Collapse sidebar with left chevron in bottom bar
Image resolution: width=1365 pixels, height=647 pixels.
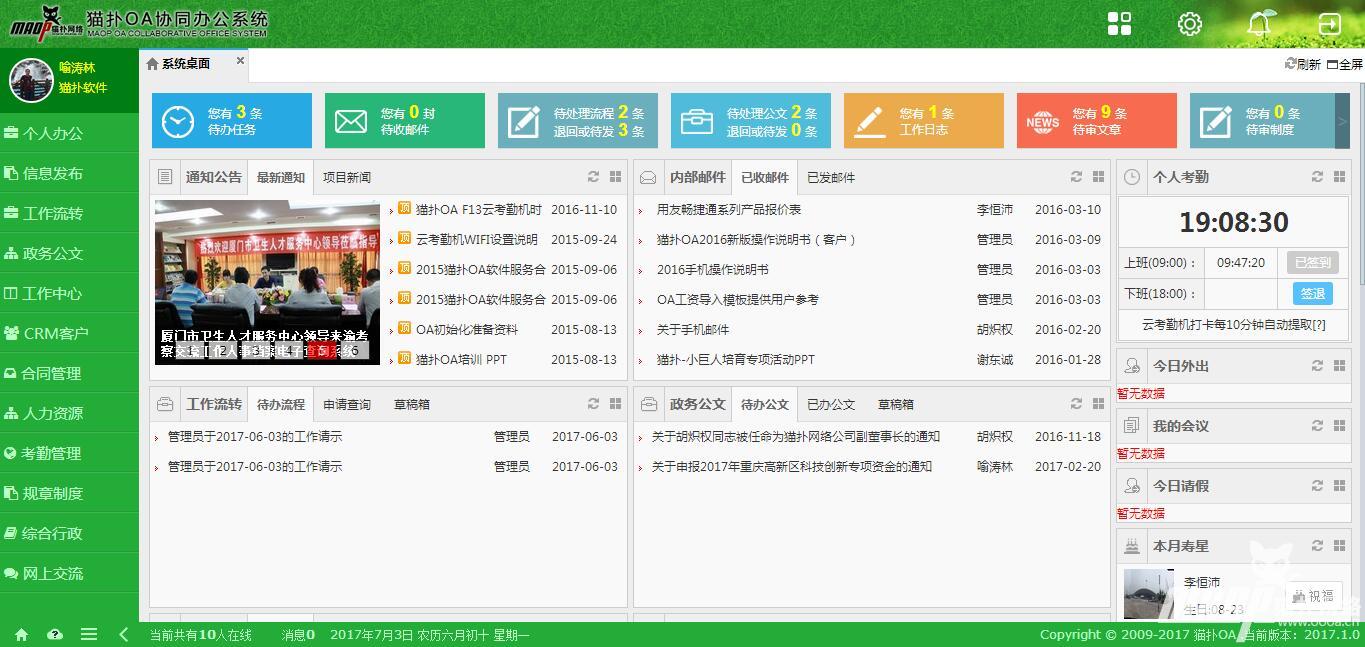tap(123, 635)
